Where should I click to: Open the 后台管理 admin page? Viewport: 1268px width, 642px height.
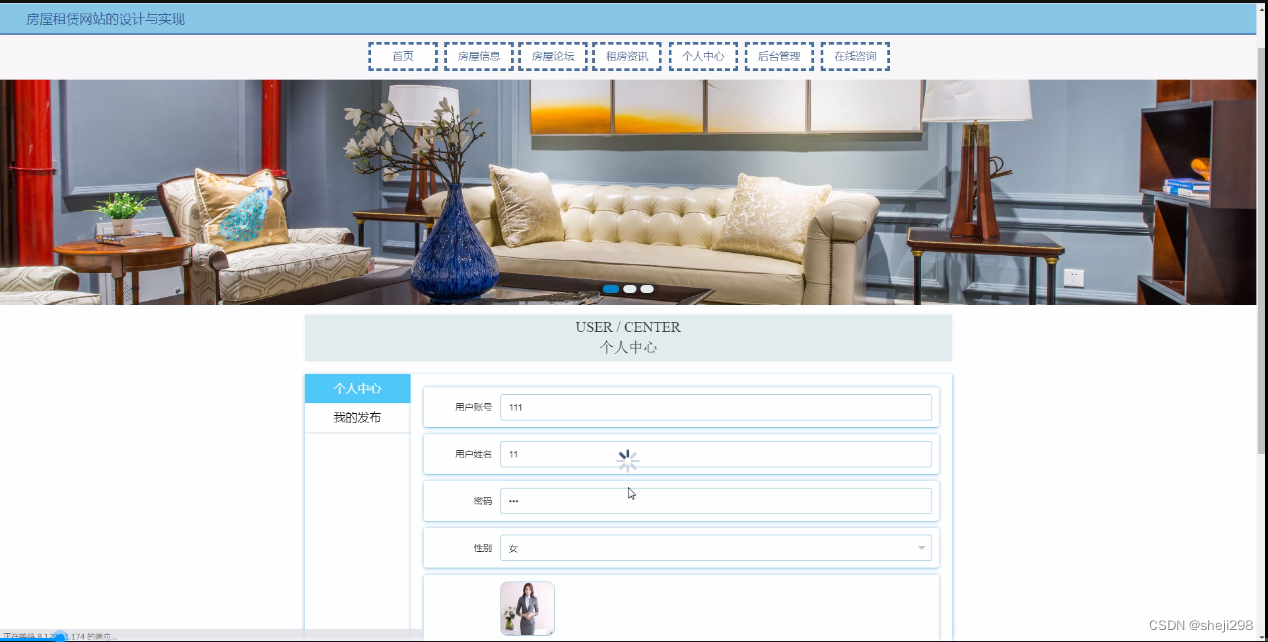click(x=779, y=56)
